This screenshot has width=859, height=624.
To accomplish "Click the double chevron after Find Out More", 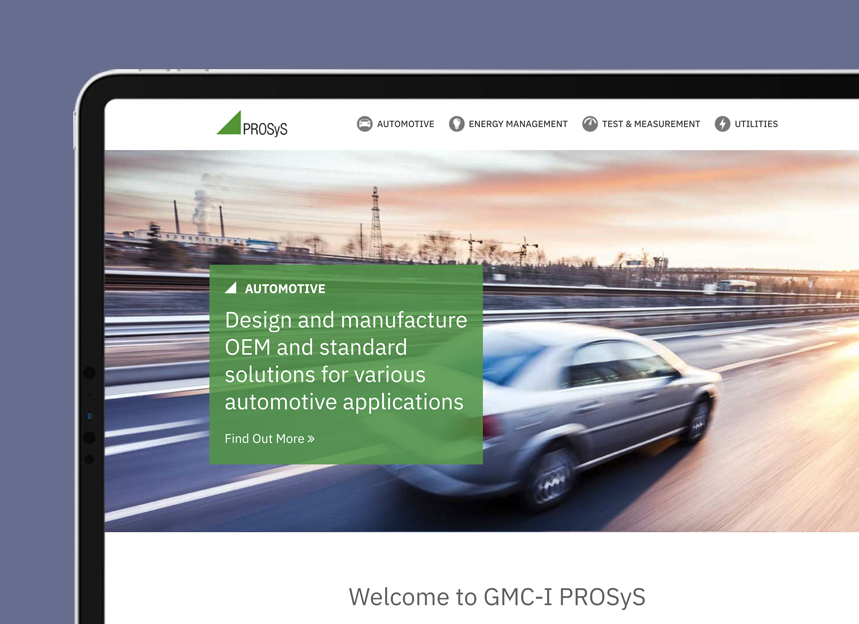I will [311, 439].
